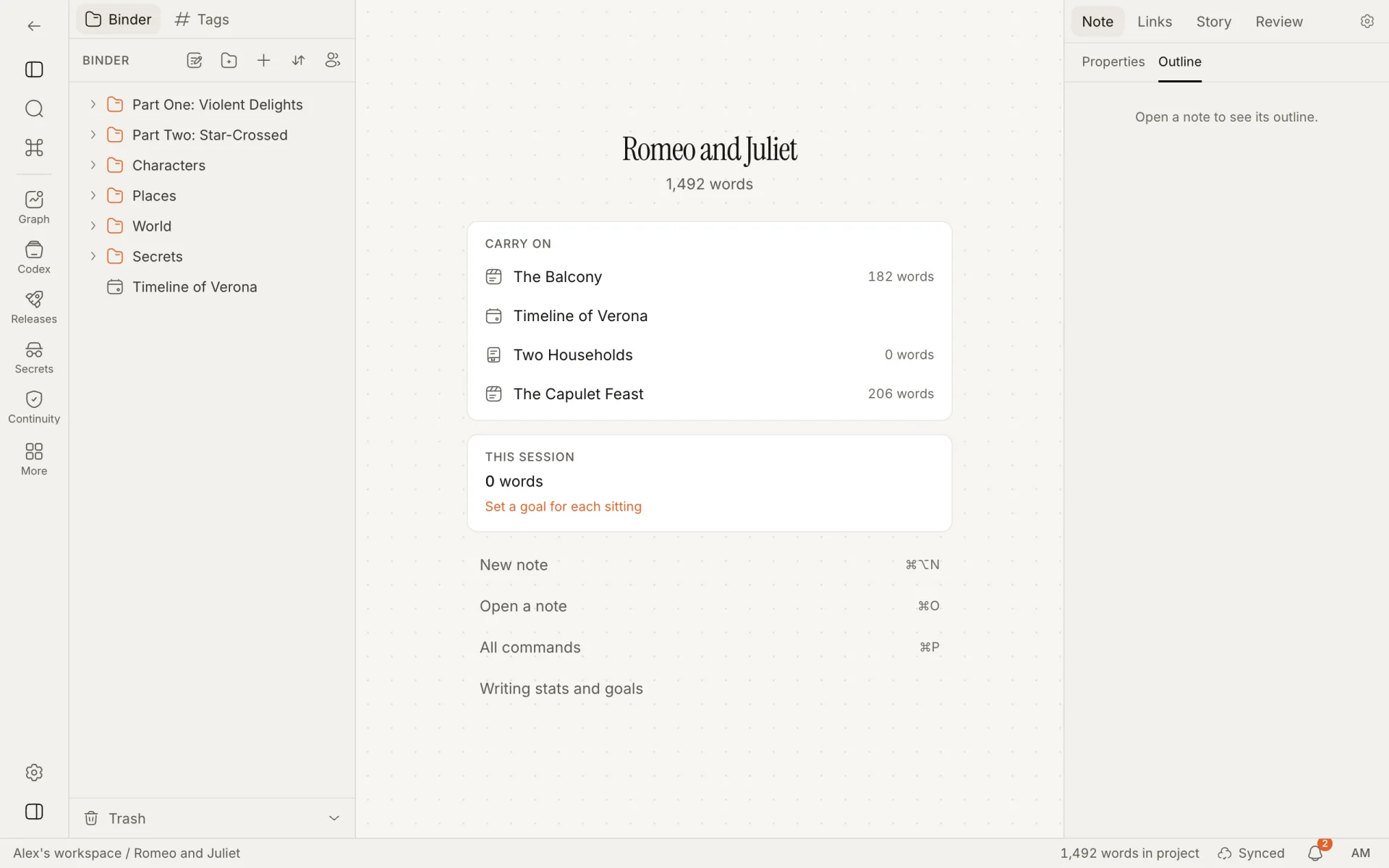The image size is (1389, 868).
Task: Choose New note action
Action: tap(709, 565)
